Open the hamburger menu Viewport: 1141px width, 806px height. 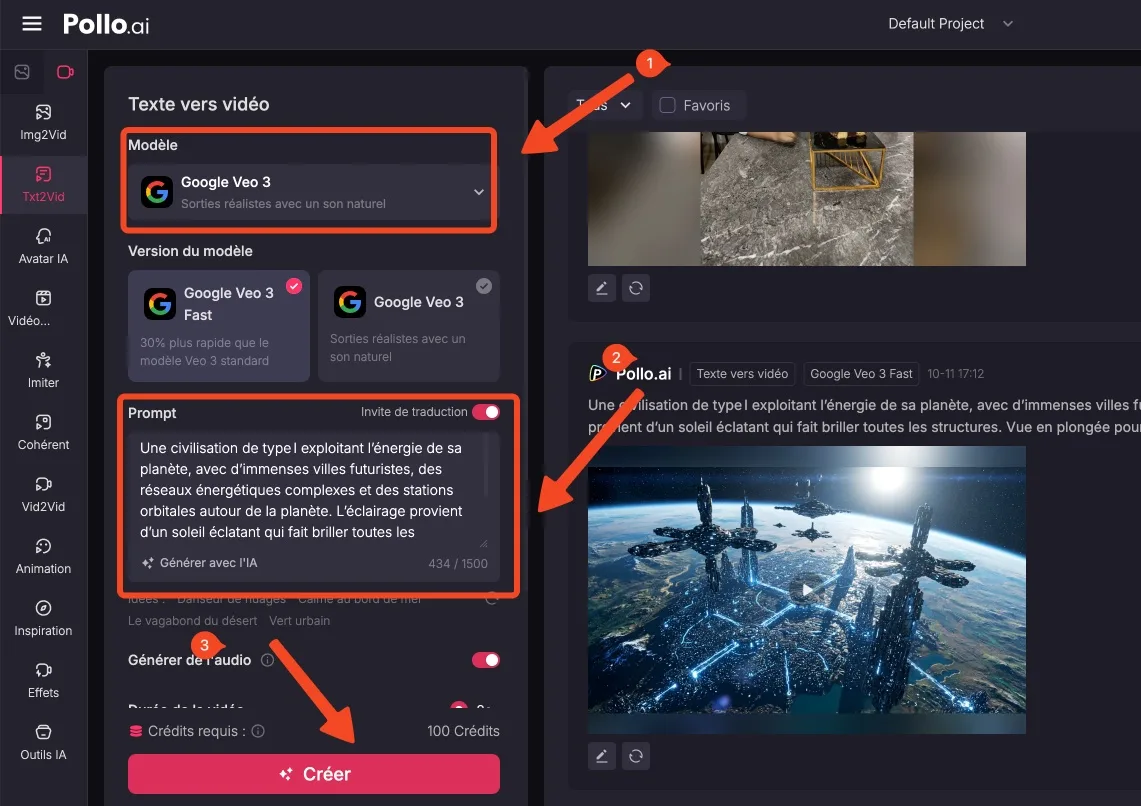pos(32,24)
